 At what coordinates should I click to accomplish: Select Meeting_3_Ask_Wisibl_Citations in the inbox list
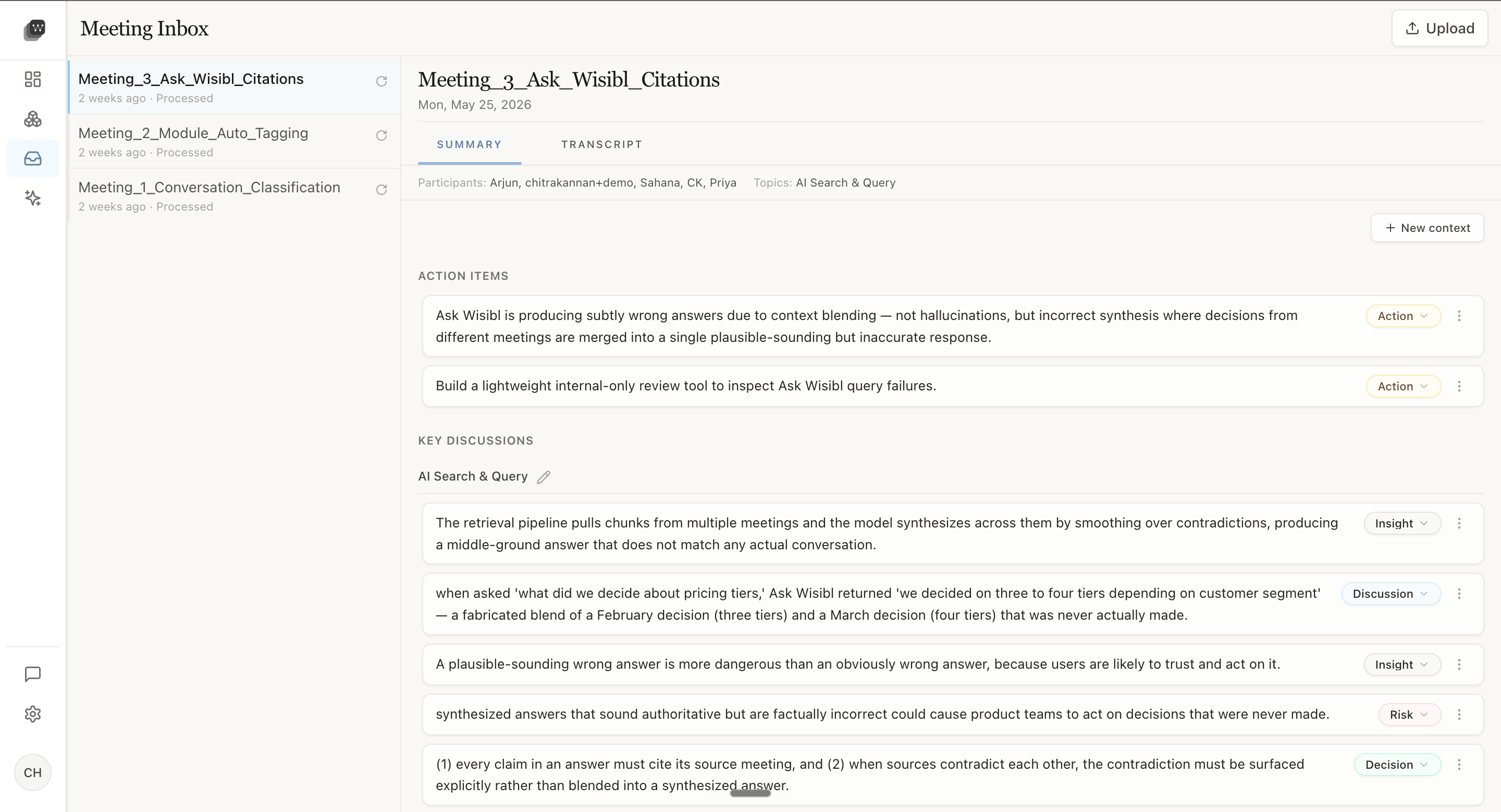pos(234,88)
